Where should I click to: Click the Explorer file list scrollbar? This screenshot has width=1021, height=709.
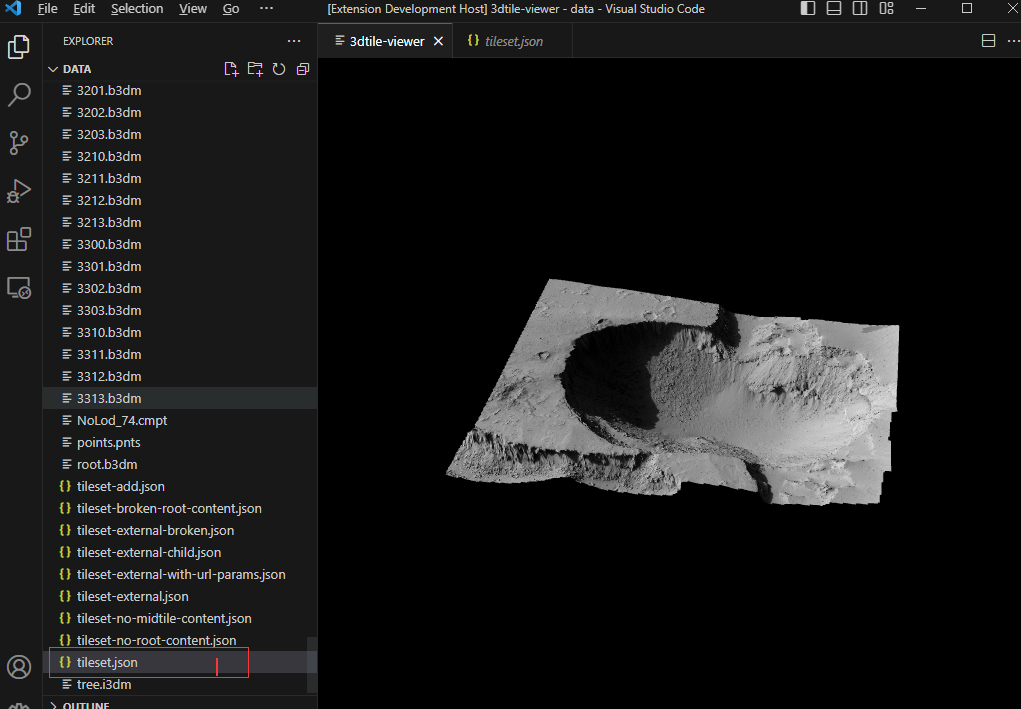point(312,665)
